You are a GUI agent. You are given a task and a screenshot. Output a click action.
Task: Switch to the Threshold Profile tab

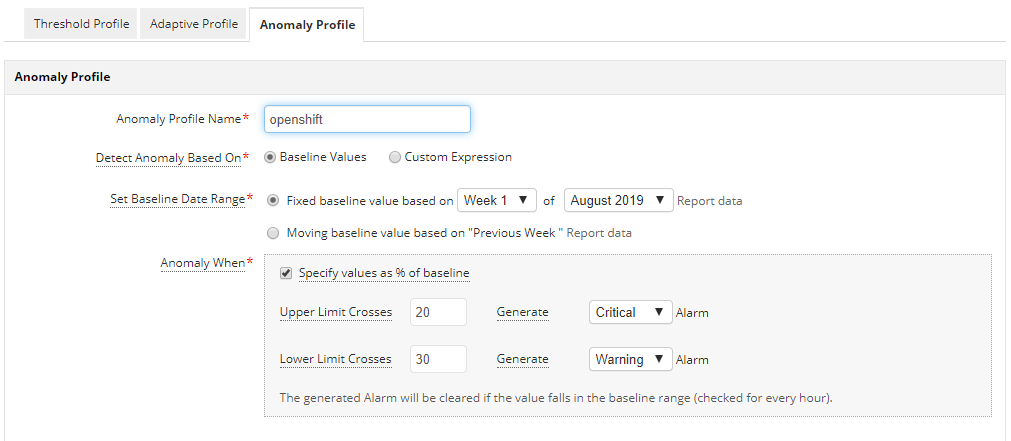click(81, 24)
